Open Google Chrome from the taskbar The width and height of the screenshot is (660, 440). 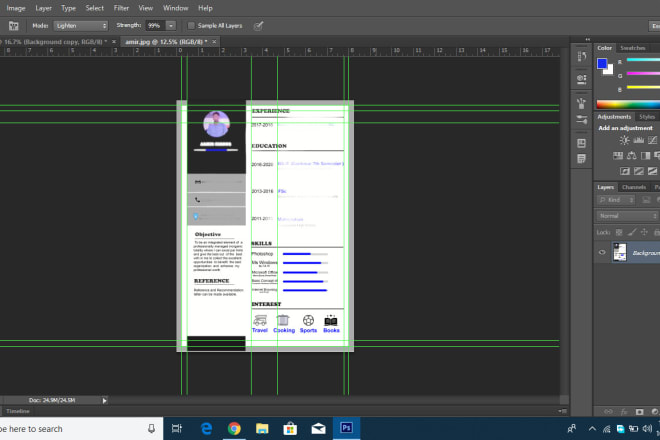click(x=234, y=429)
